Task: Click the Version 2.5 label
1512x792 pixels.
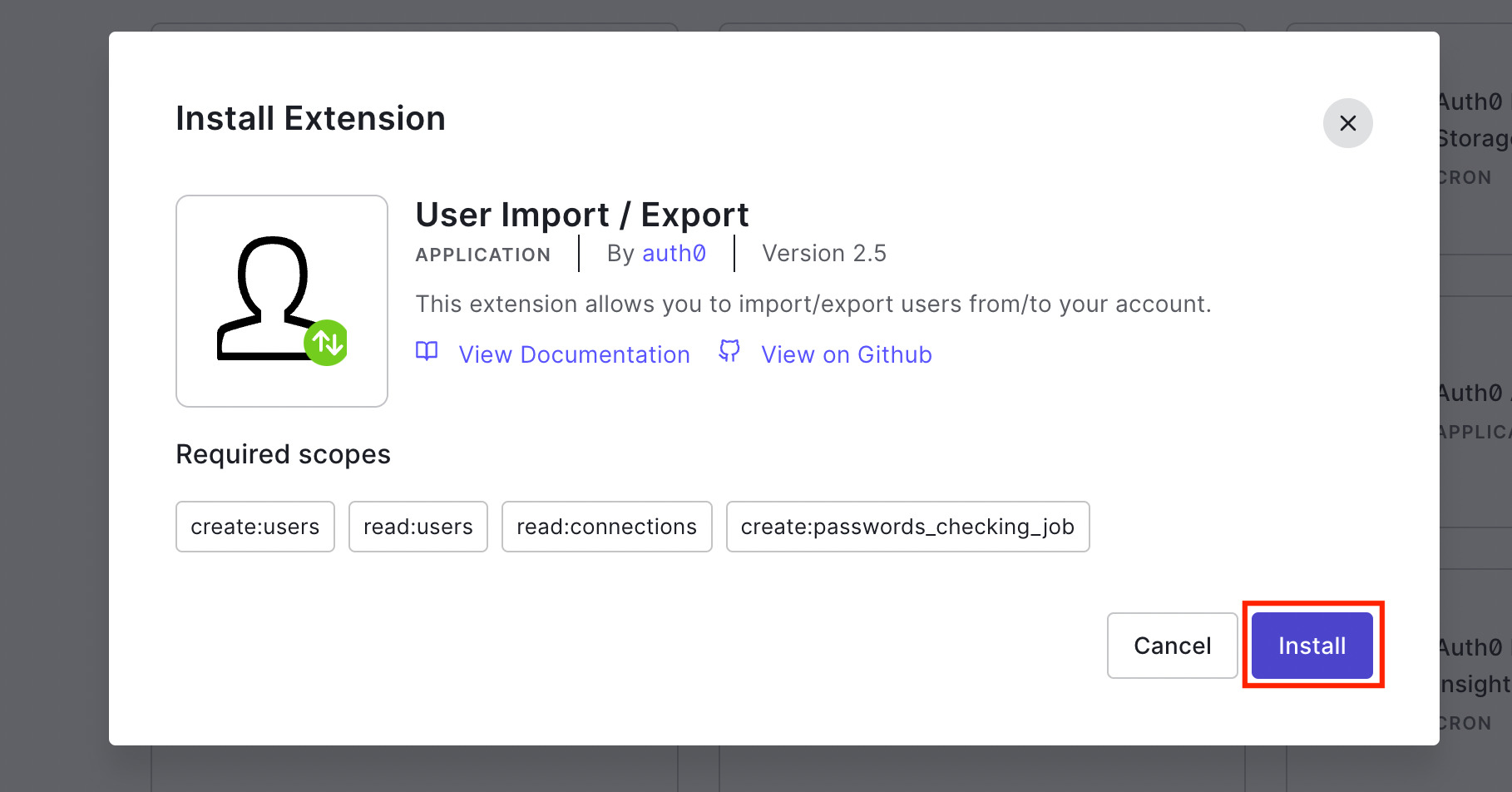Action: [823, 253]
